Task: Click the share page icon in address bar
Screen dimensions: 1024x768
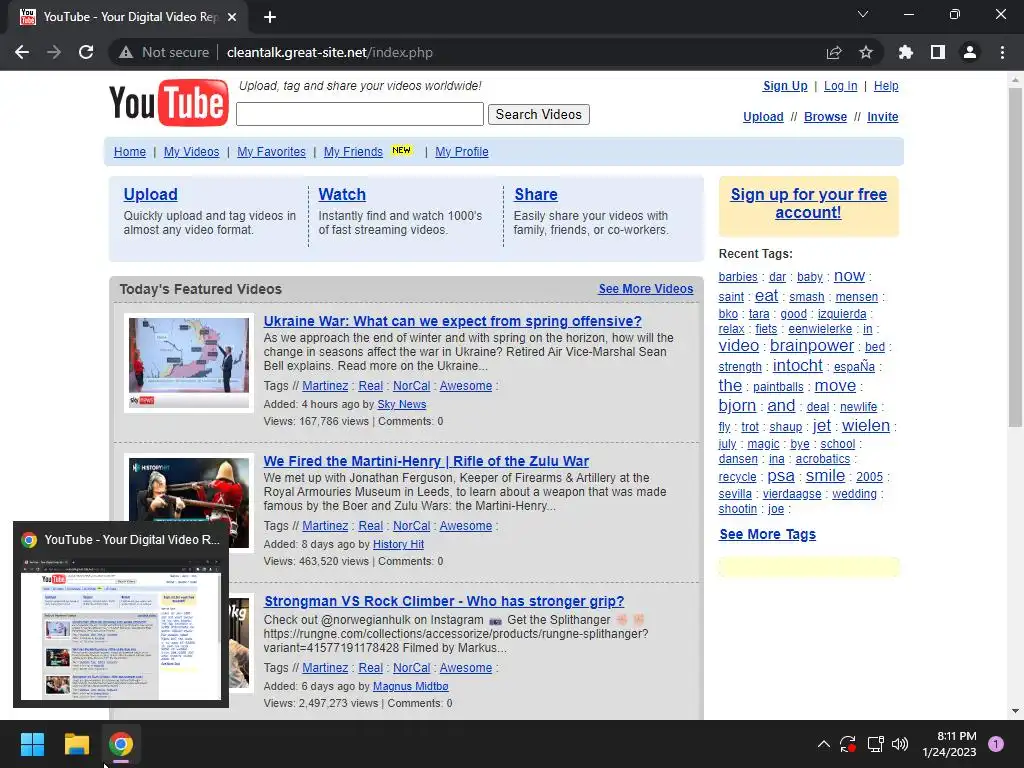Action: pyautogui.click(x=834, y=52)
